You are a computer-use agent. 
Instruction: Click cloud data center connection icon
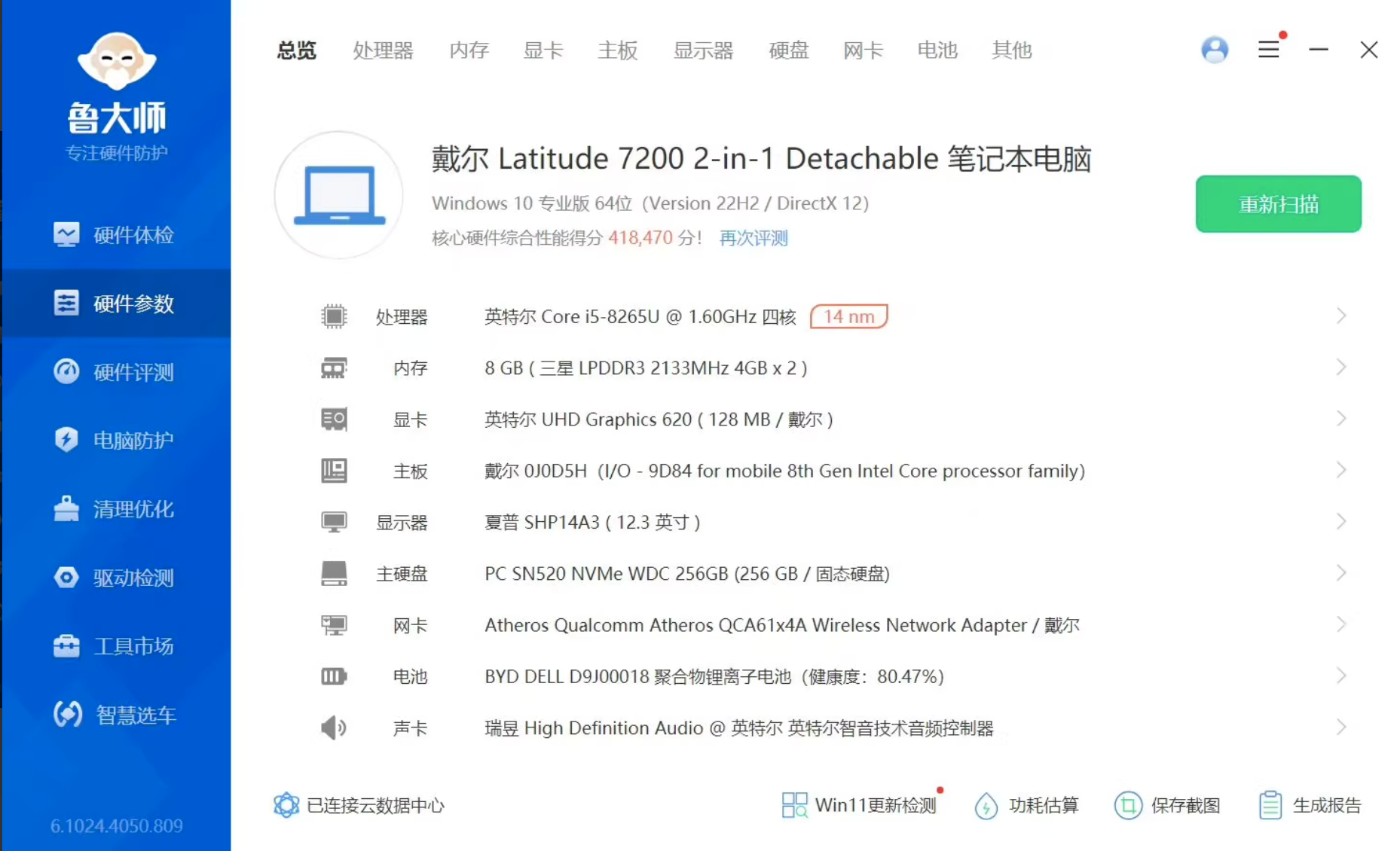click(286, 805)
